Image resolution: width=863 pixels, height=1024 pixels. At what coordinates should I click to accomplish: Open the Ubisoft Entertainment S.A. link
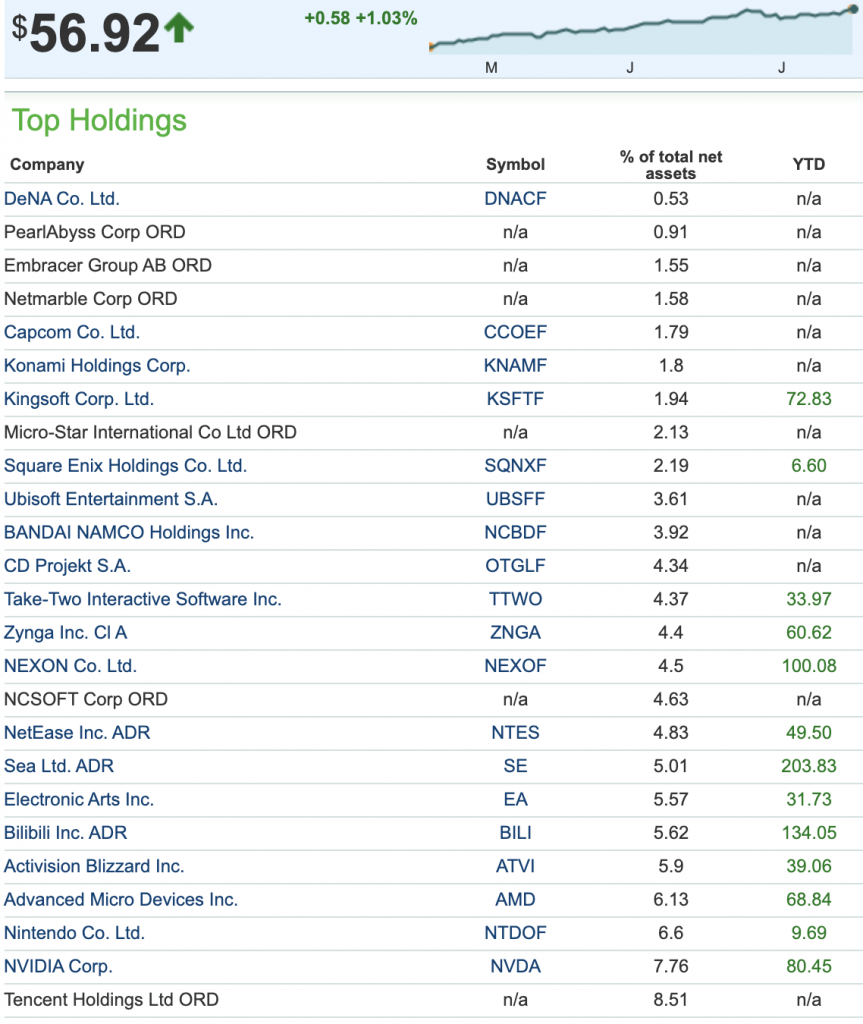pyautogui.click(x=111, y=499)
